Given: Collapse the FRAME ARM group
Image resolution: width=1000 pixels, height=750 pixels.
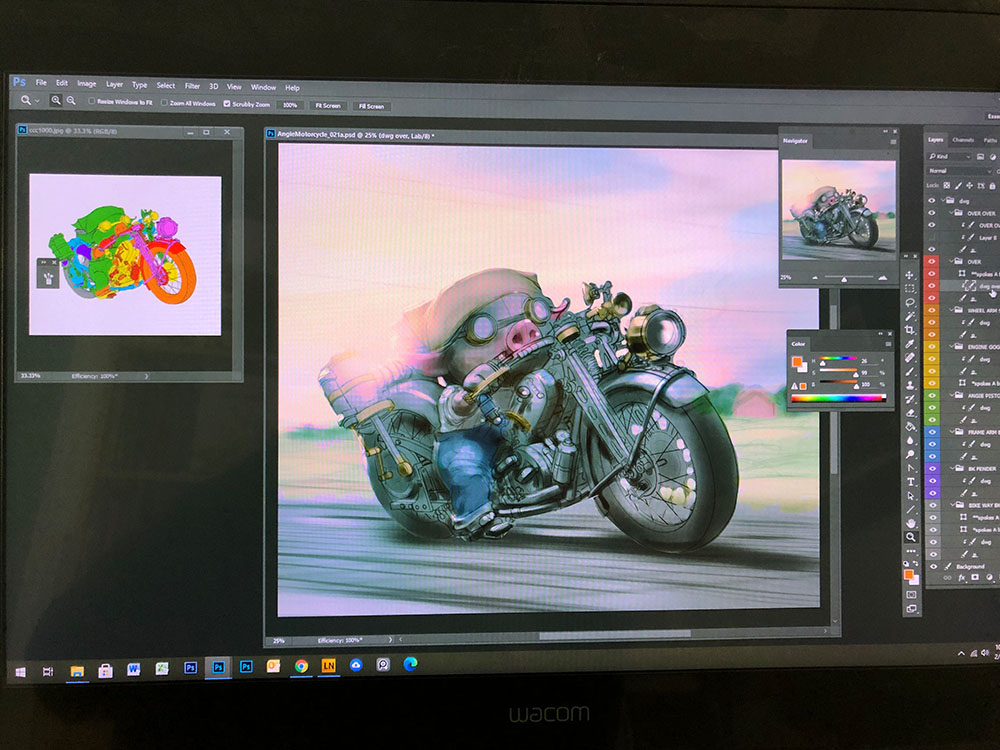Looking at the screenshot, I should click(951, 432).
